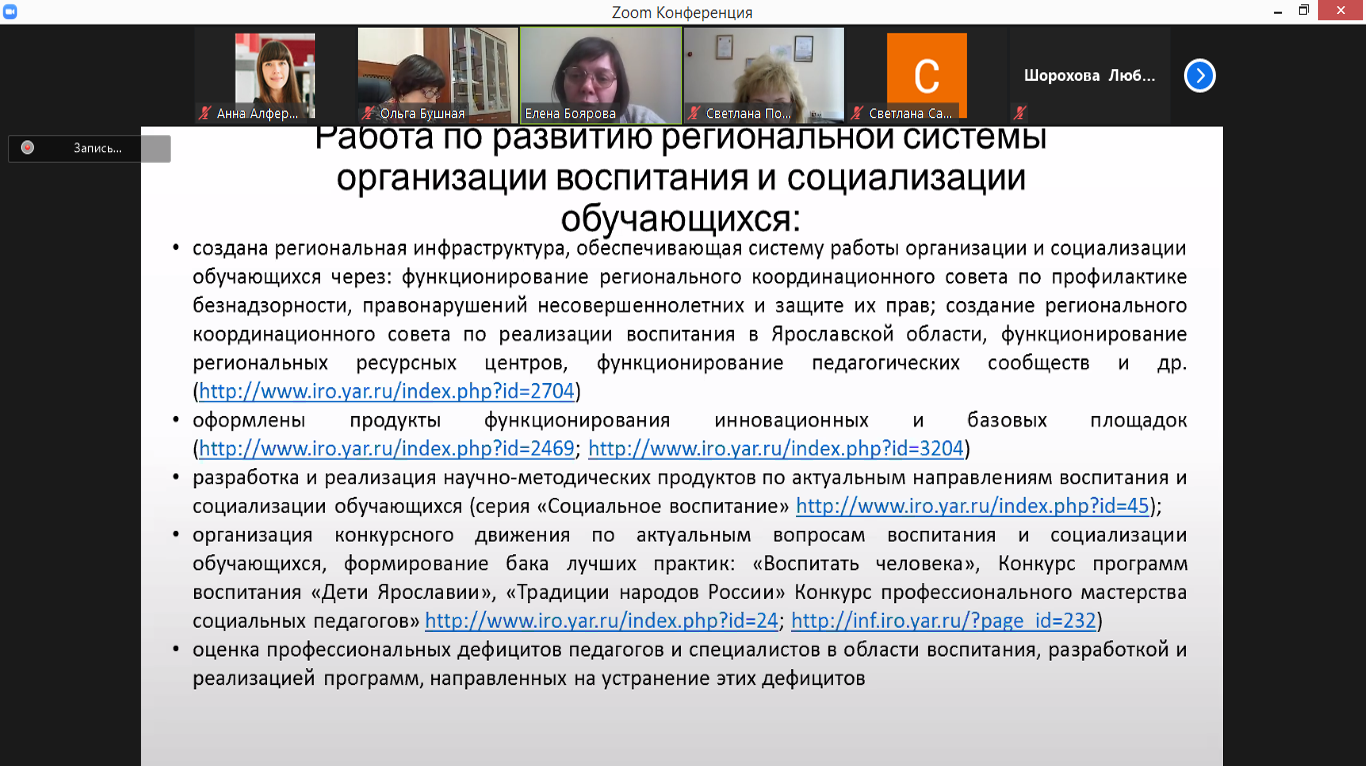The height and width of the screenshot is (766, 1366).
Task: Click muted microphone icon for Анна Алфер...
Action: coord(206,114)
